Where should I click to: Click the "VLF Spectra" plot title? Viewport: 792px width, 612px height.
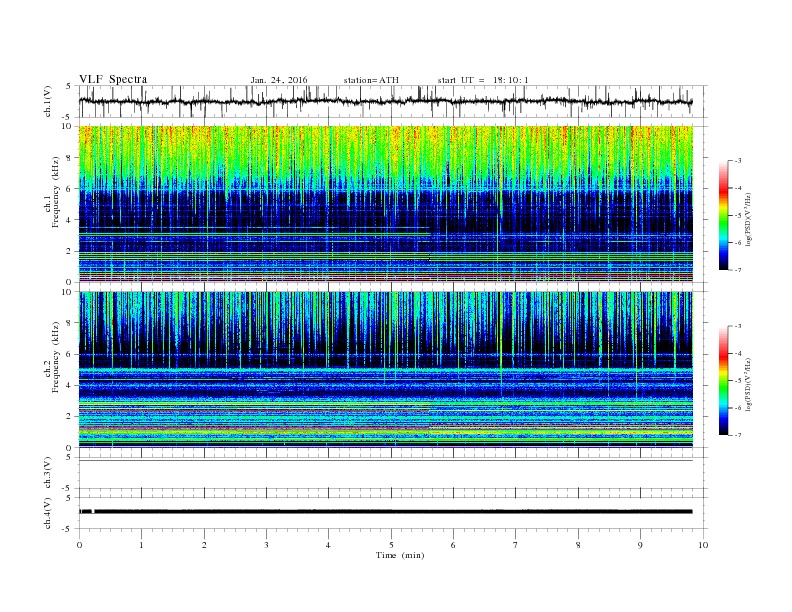click(x=113, y=79)
